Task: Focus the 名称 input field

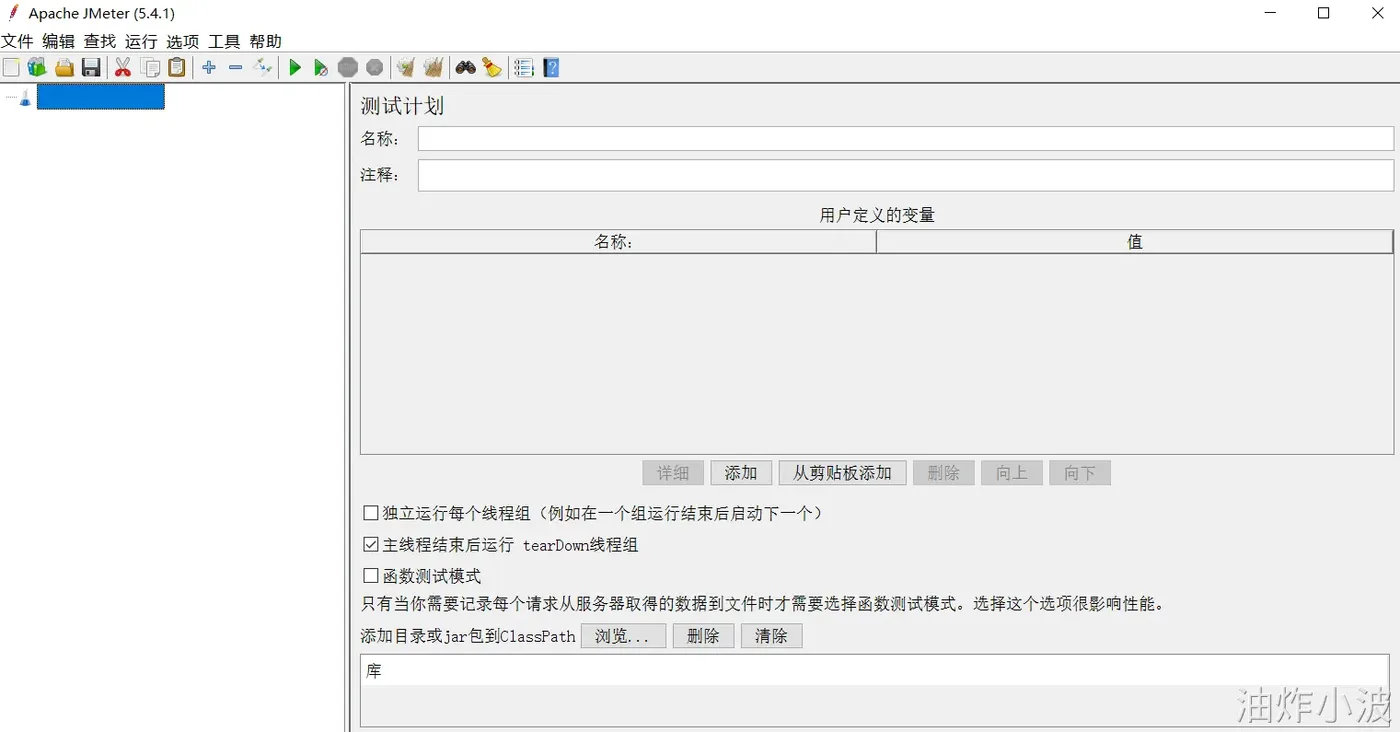Action: (x=906, y=139)
